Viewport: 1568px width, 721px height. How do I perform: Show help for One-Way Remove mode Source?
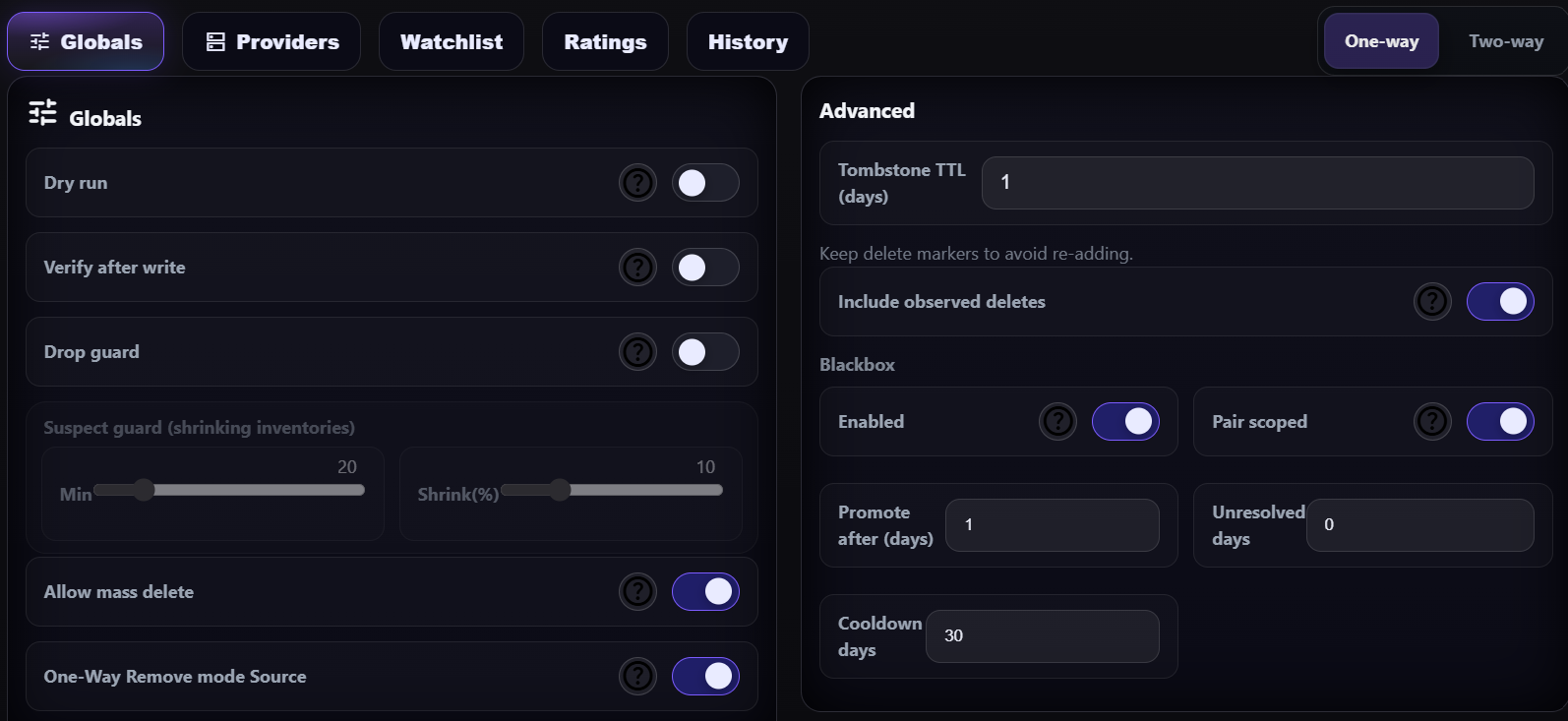(637, 677)
